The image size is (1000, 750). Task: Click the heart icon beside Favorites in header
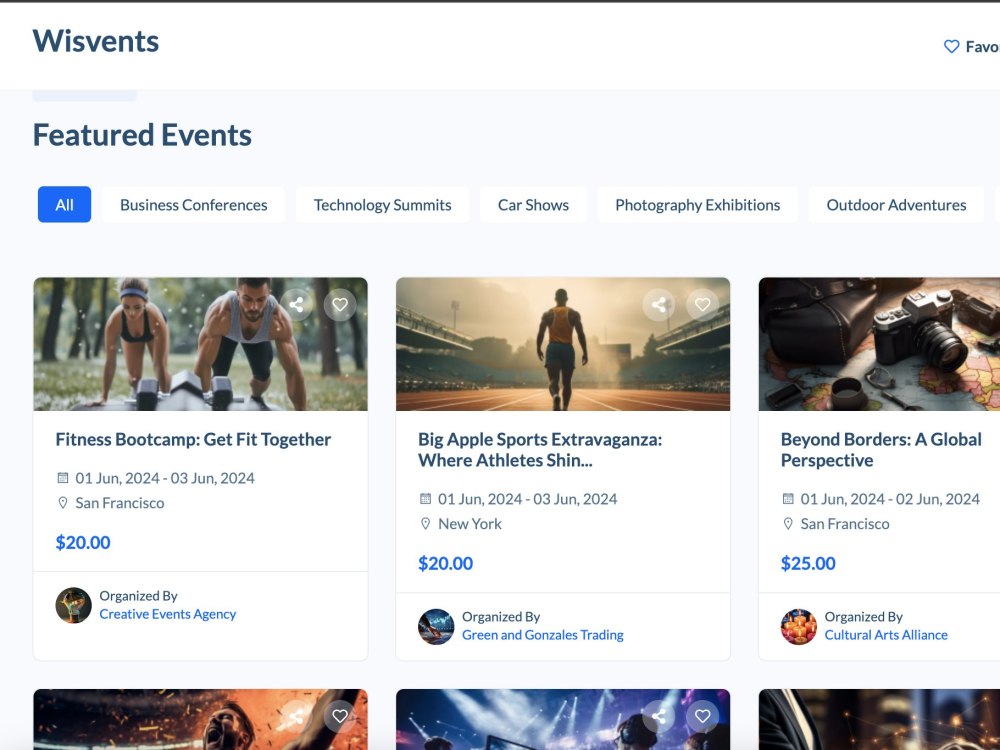(952, 47)
